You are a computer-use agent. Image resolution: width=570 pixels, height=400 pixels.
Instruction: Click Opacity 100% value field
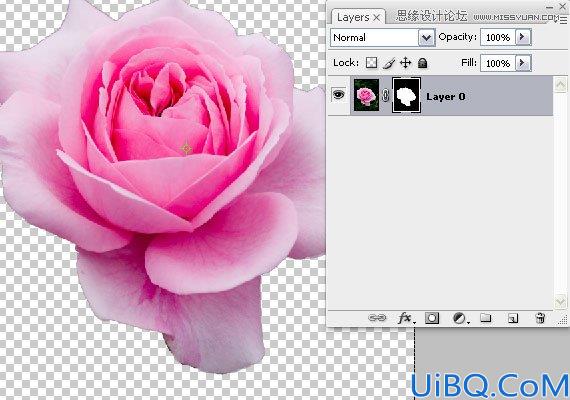pos(498,37)
